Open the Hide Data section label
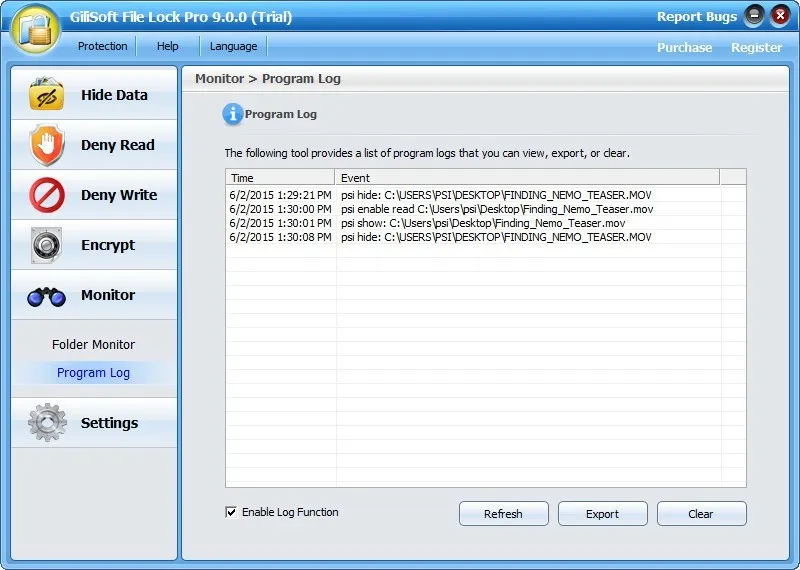Screen dimensions: 800x570 114,95
